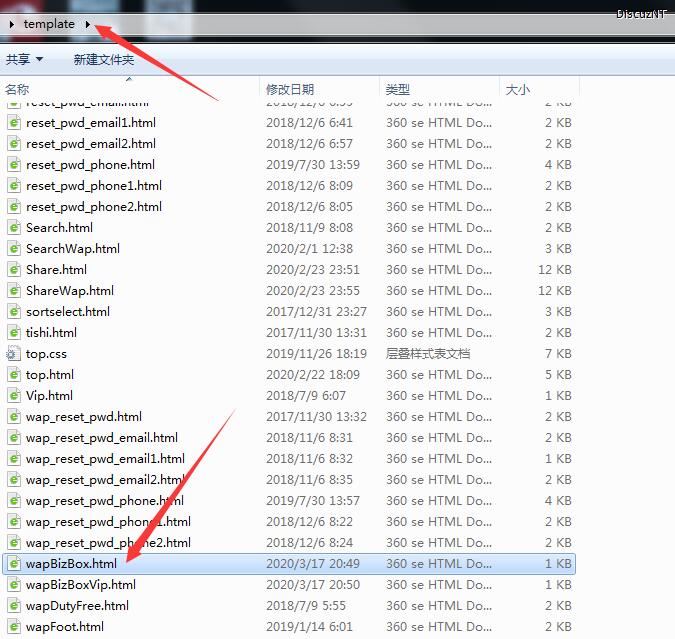This screenshot has width=675, height=639.
Task: Select the wapBizBoxVip.html file name
Action: point(80,585)
